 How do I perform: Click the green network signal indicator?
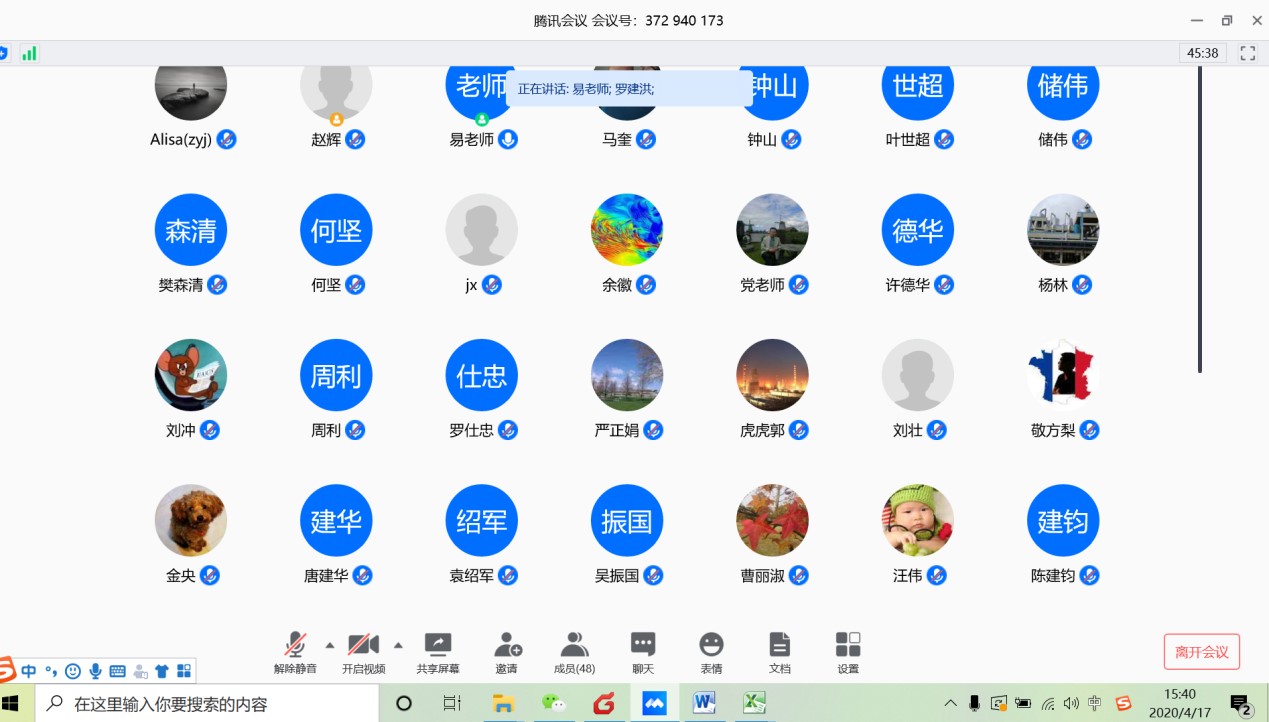(x=29, y=53)
